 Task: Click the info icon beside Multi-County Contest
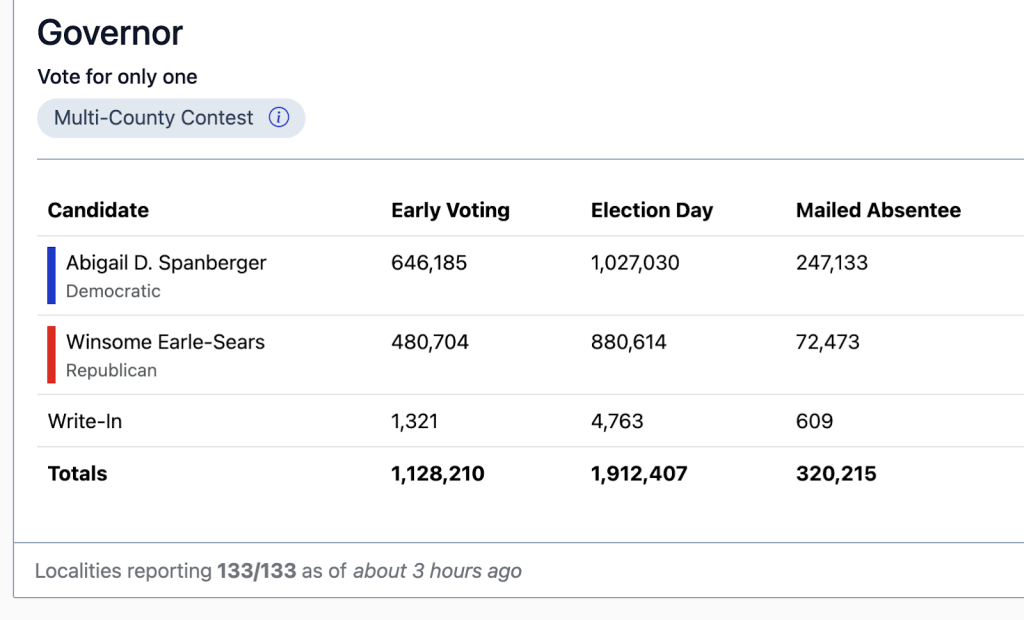[x=279, y=118]
